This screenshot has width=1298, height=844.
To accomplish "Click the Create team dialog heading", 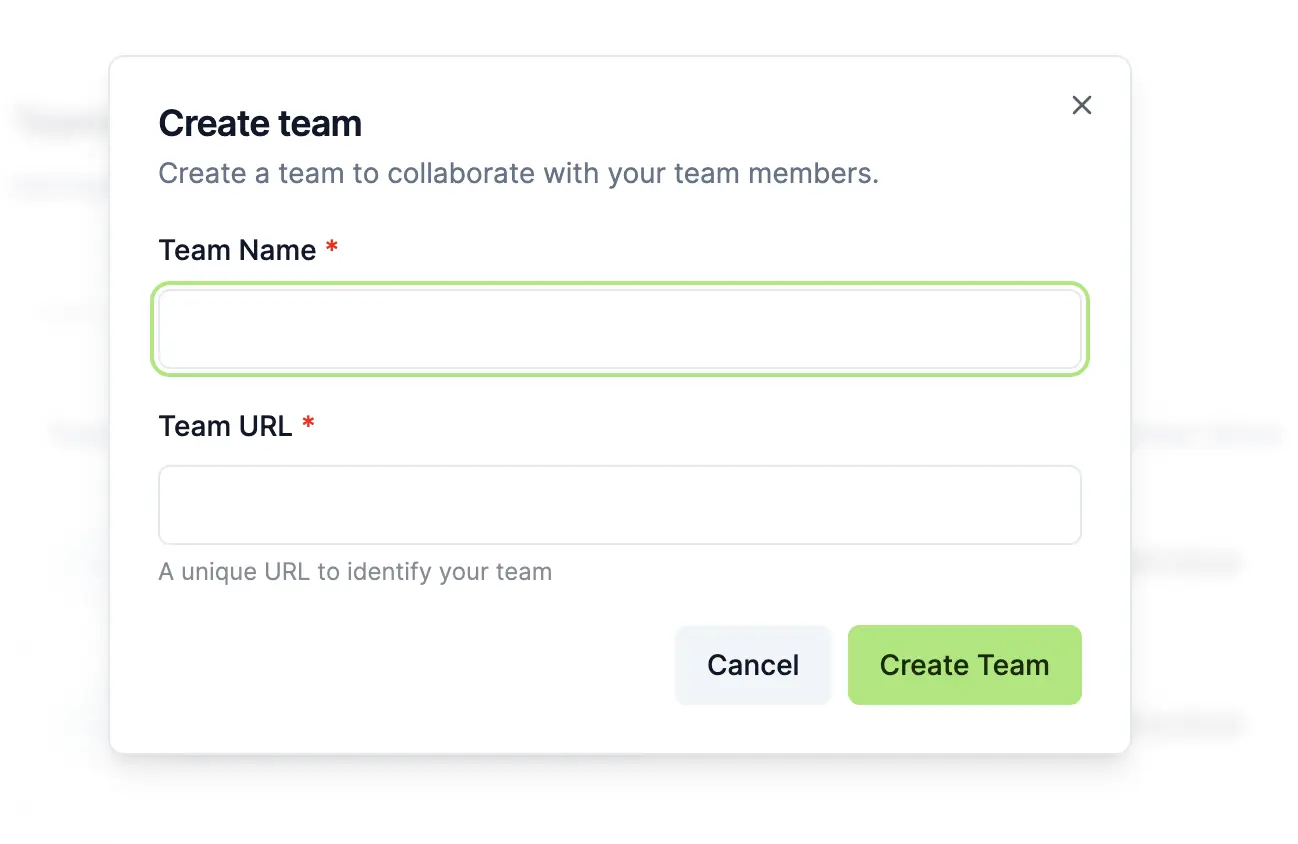I will click(x=260, y=124).
